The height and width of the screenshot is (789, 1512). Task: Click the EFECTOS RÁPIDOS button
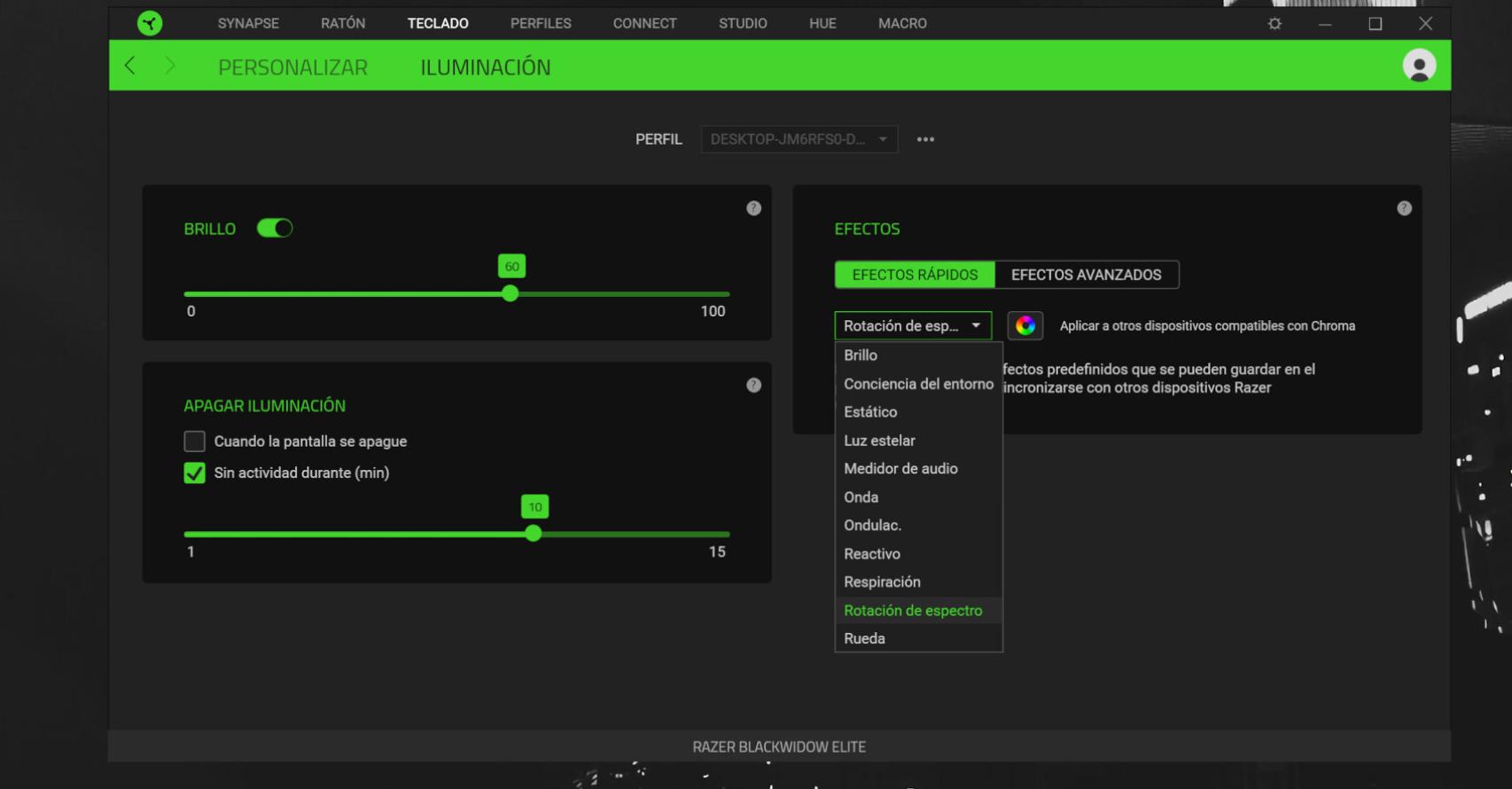tap(915, 275)
